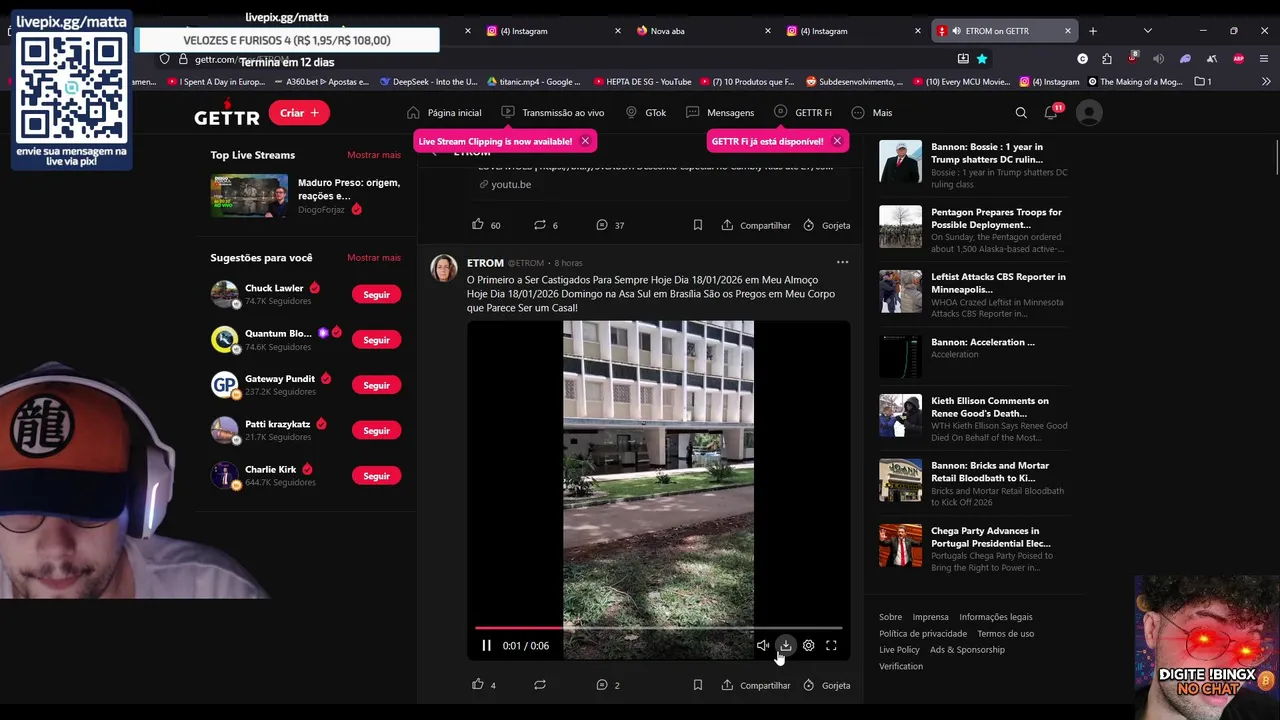Open Live Policy link

899,650
